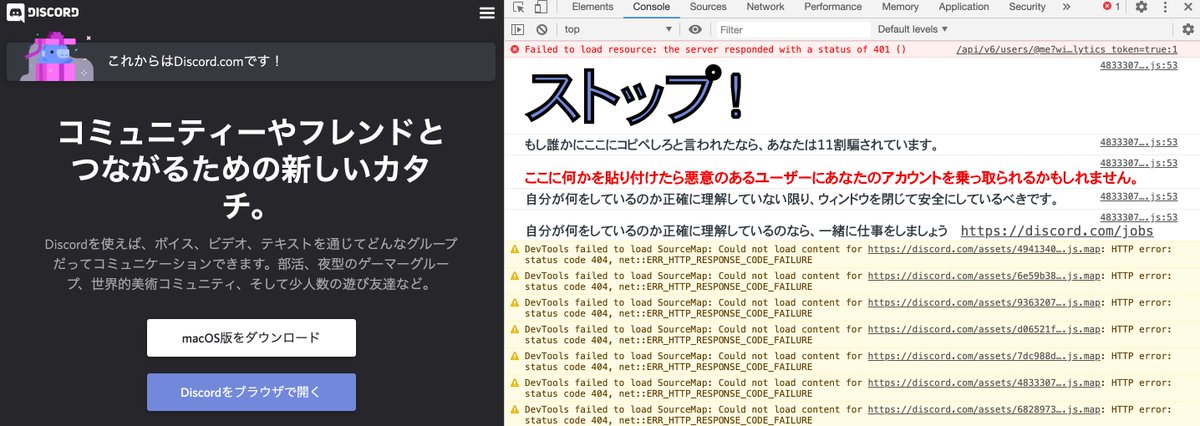Viewport: 1200px width, 426px height.
Task: Close the DevTools panel
Action: 1188,7
